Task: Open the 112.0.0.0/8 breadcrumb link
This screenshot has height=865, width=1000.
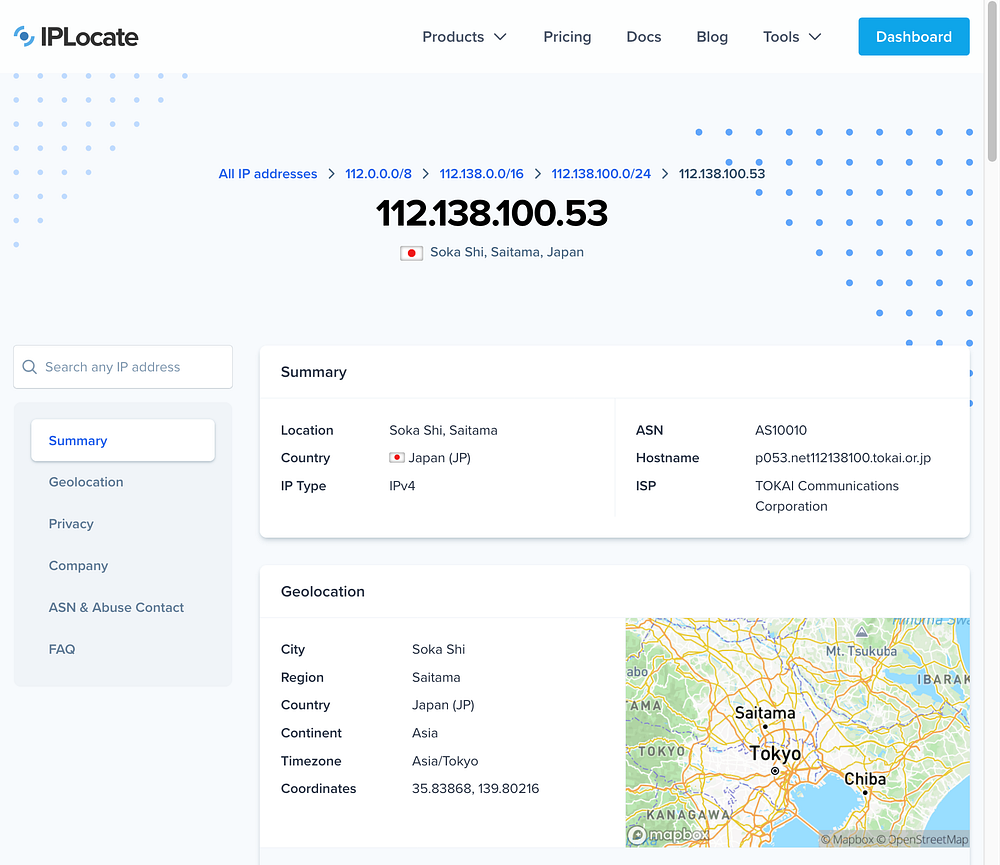Action: pos(378,174)
